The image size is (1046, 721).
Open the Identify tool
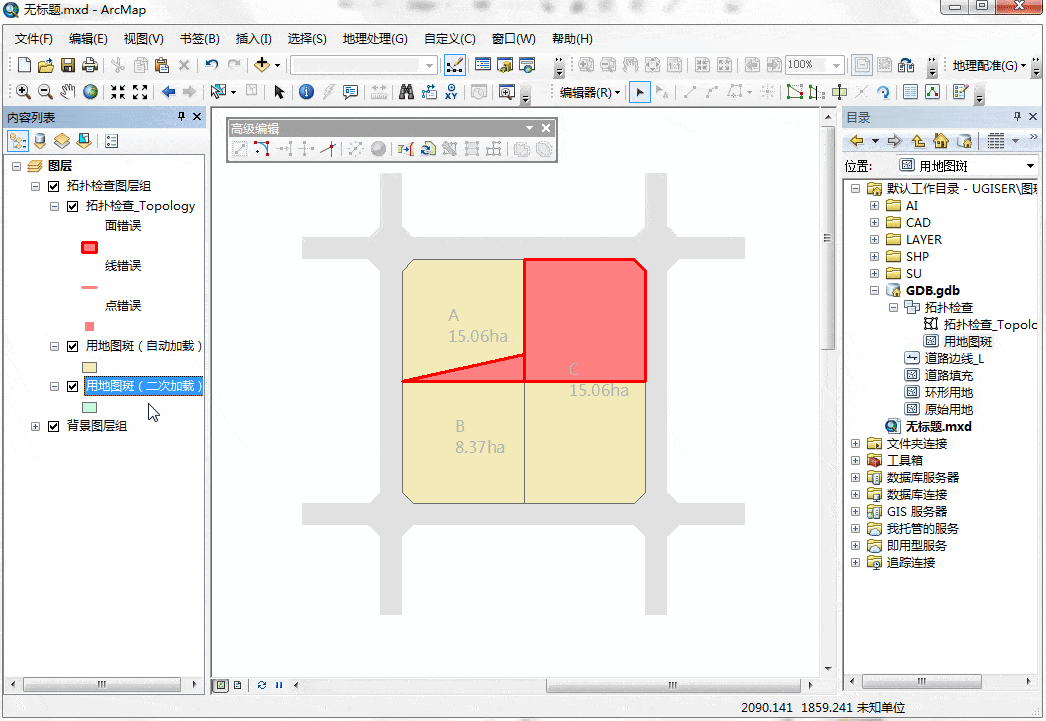point(306,92)
